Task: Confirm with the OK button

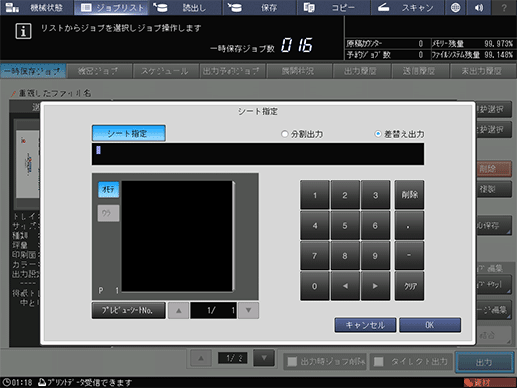Action: pos(430,325)
